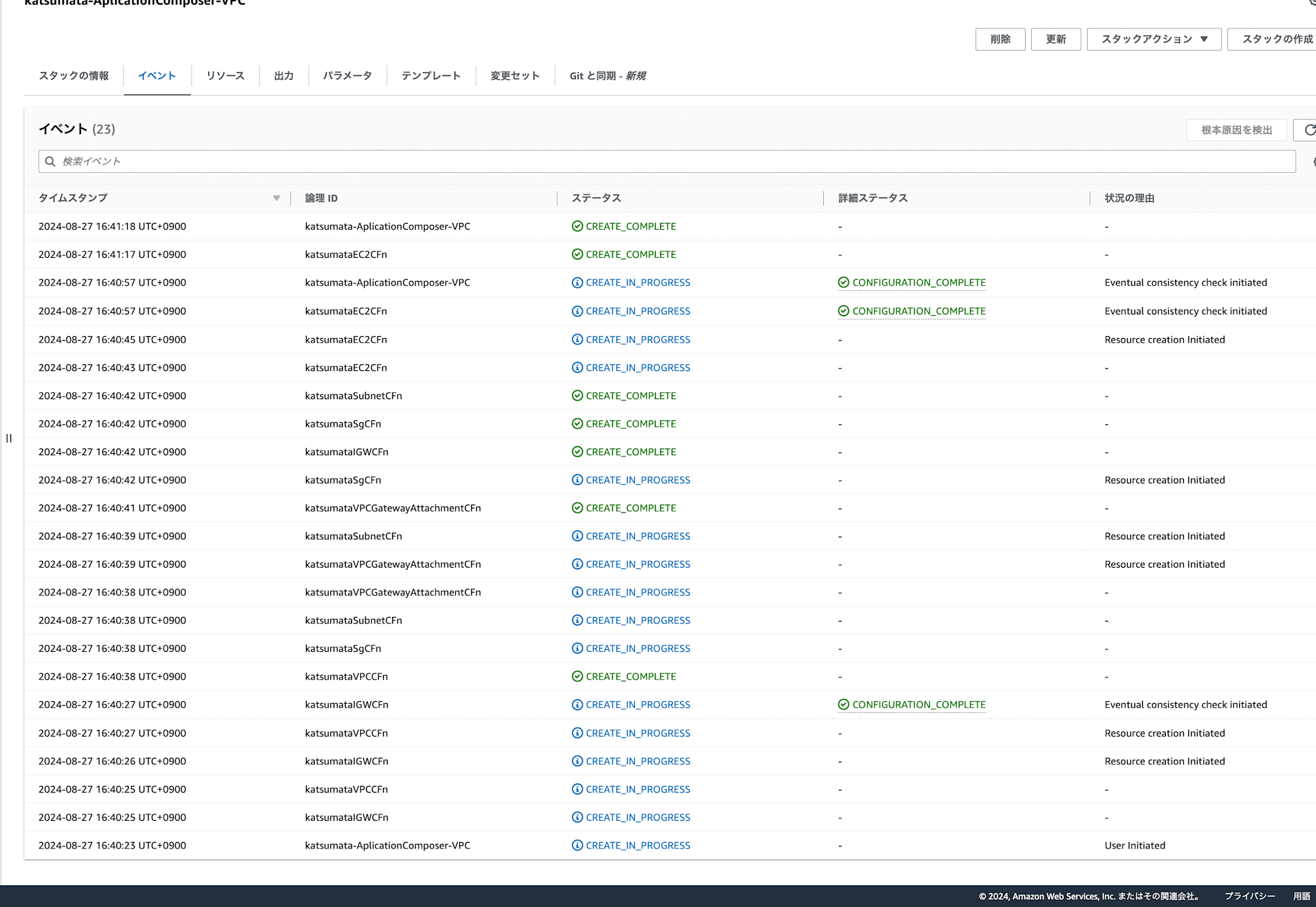Switch to the パラメータ tab
This screenshot has height=907, width=1316.
[x=347, y=76]
